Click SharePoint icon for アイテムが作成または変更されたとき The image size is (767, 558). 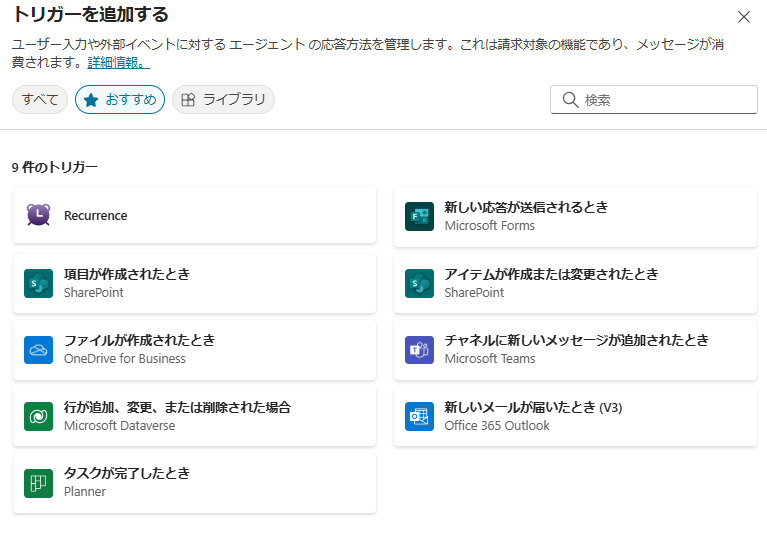pos(419,283)
